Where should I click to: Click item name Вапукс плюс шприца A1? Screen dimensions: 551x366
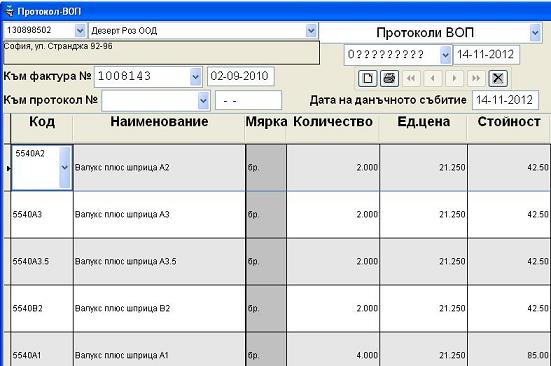(159, 350)
